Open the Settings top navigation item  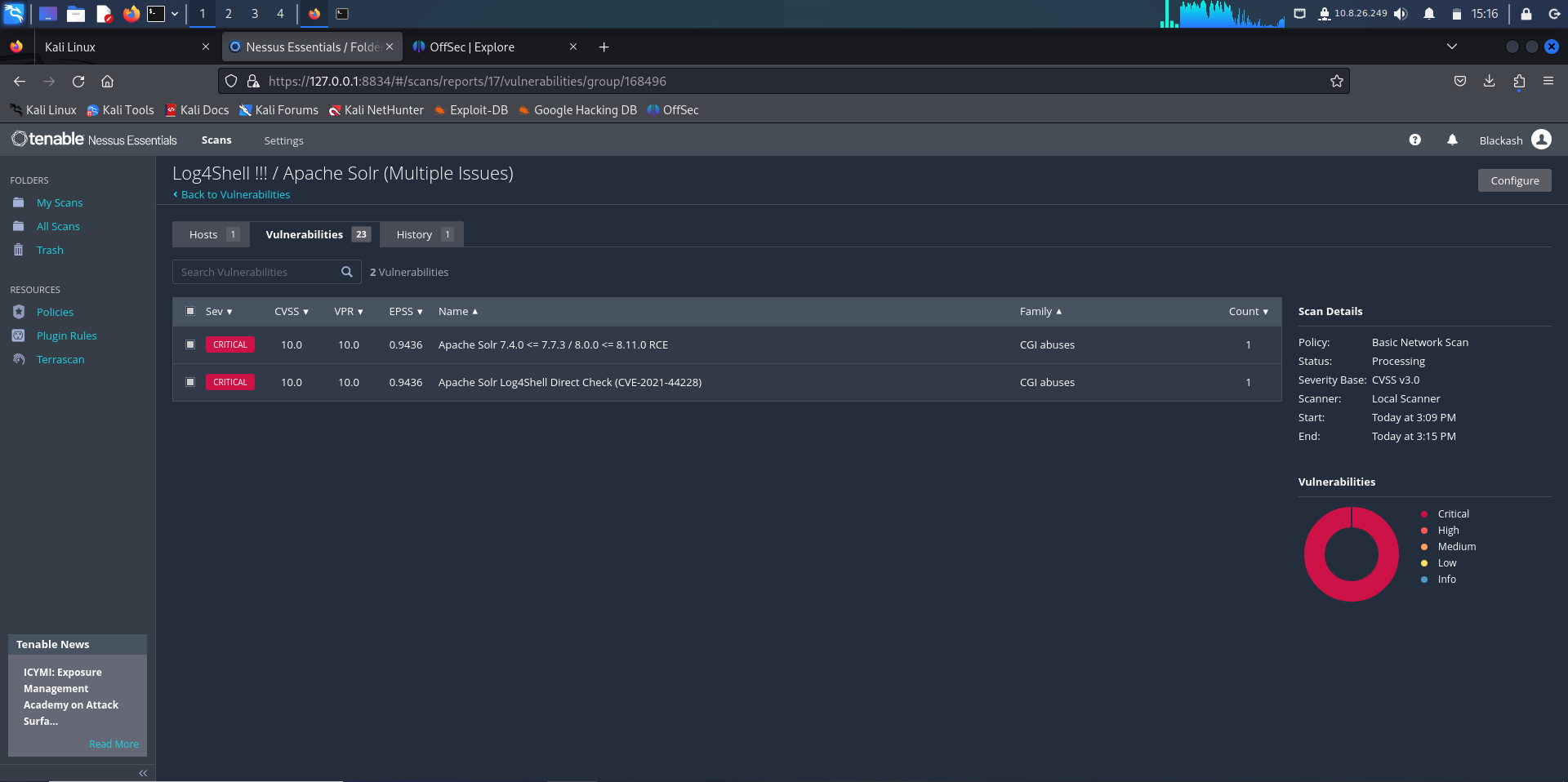point(283,140)
